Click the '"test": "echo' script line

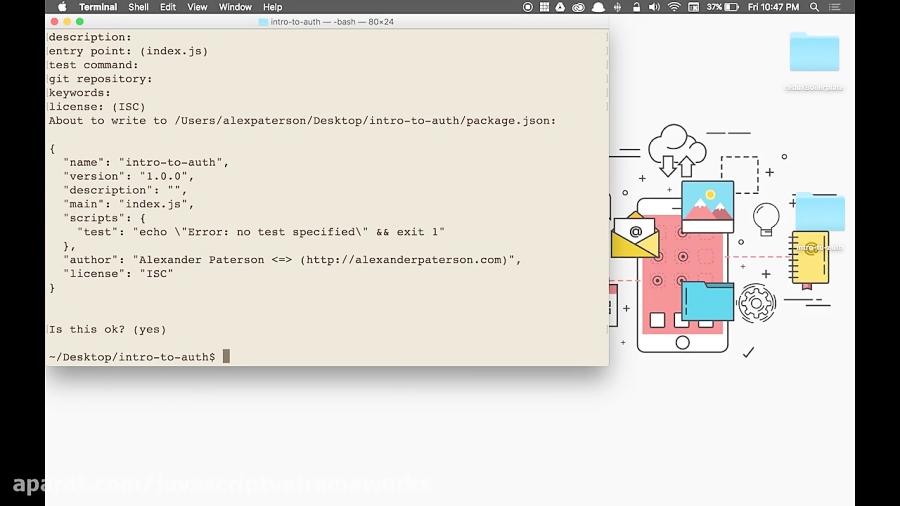(261, 232)
